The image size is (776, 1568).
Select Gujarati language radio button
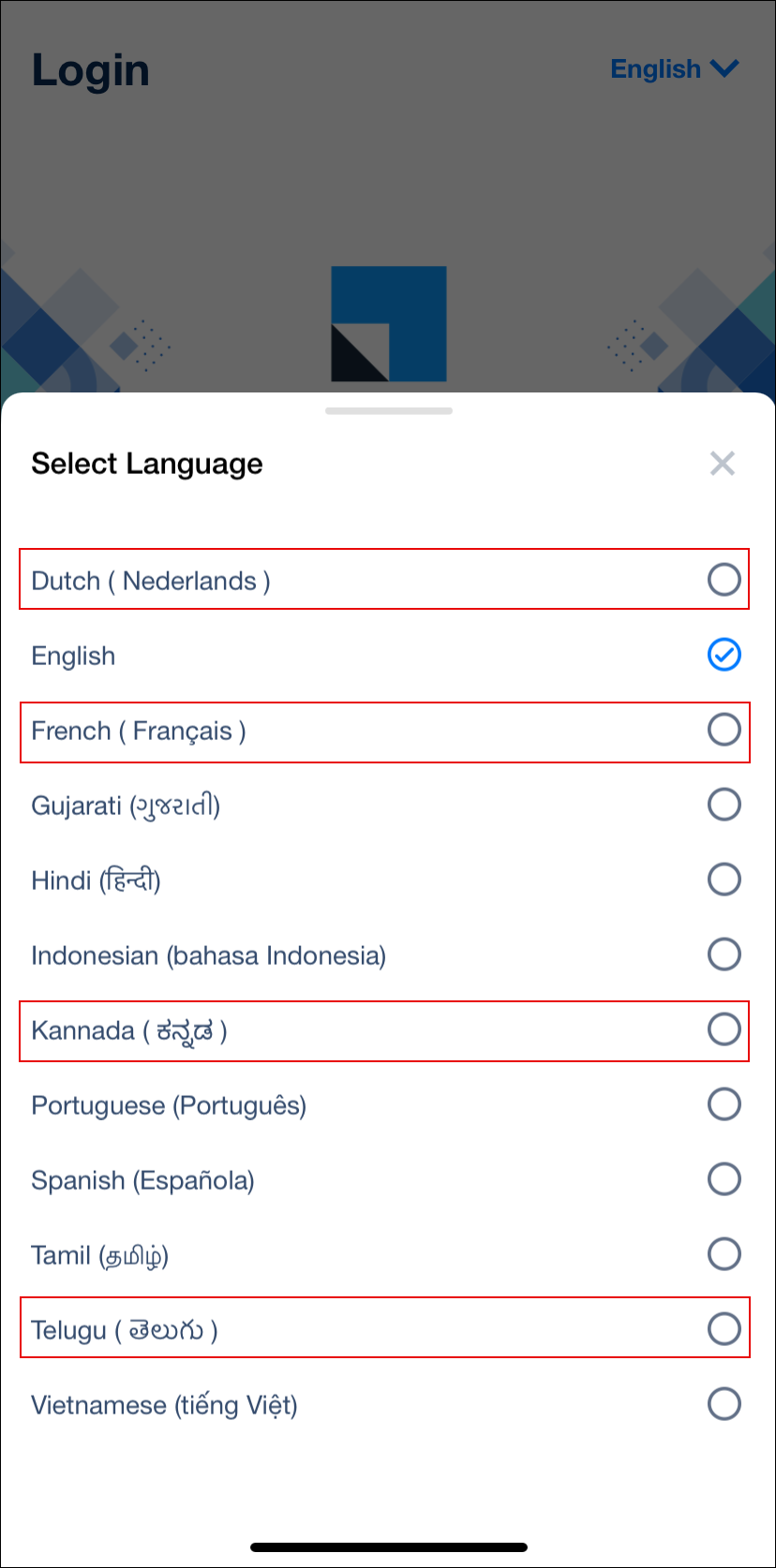(x=724, y=805)
